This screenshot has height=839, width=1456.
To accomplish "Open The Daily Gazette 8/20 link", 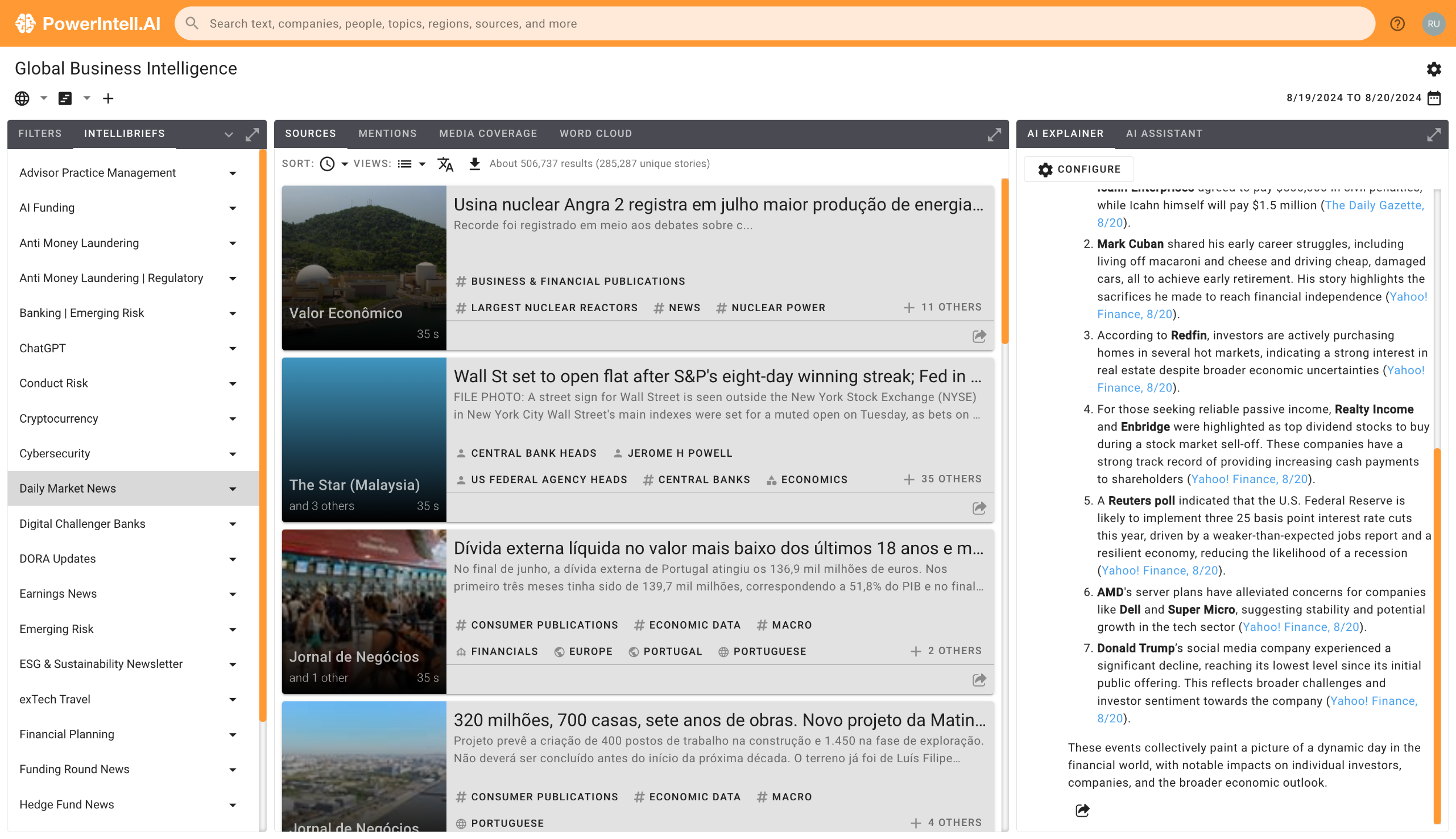I will 1374,206.
